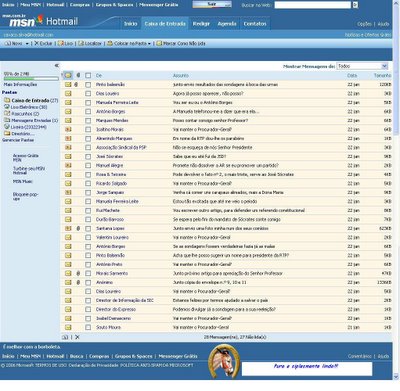400x391 pixels.
Task: Click the Lixeira trash folder icon
Action: [x=7, y=127]
